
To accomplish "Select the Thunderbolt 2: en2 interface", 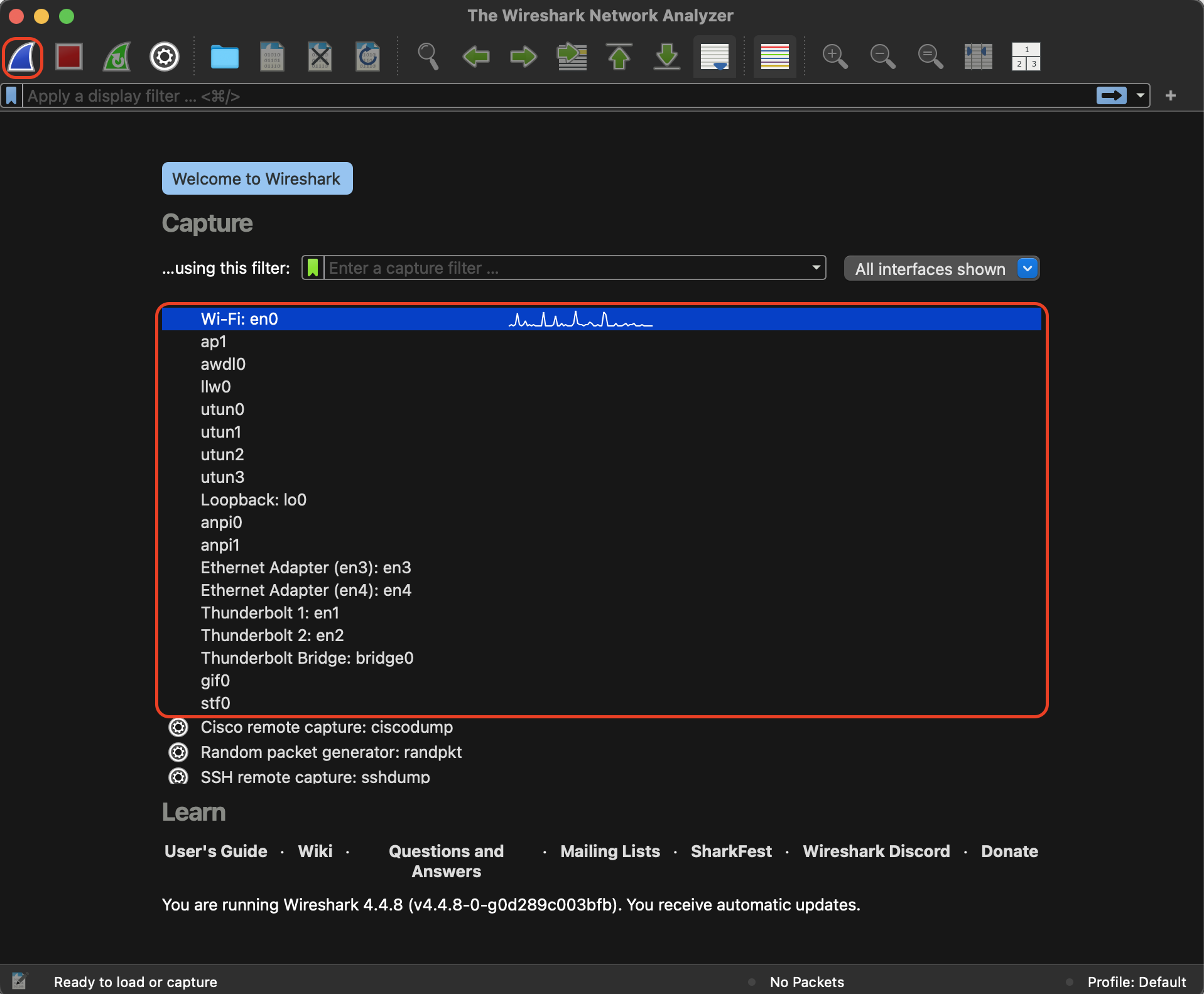I will [x=602, y=635].
